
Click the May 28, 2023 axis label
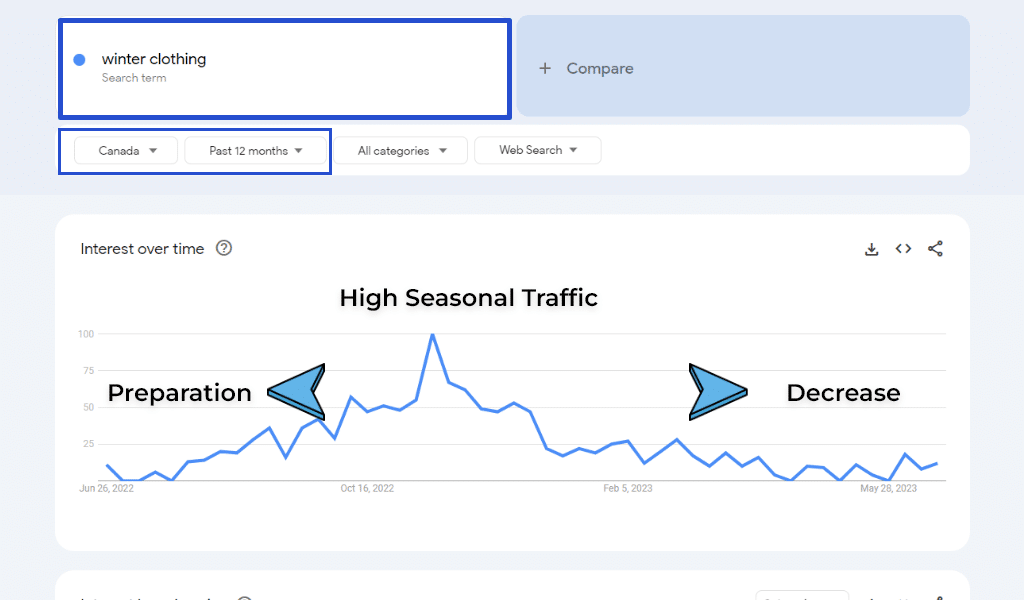[888, 488]
